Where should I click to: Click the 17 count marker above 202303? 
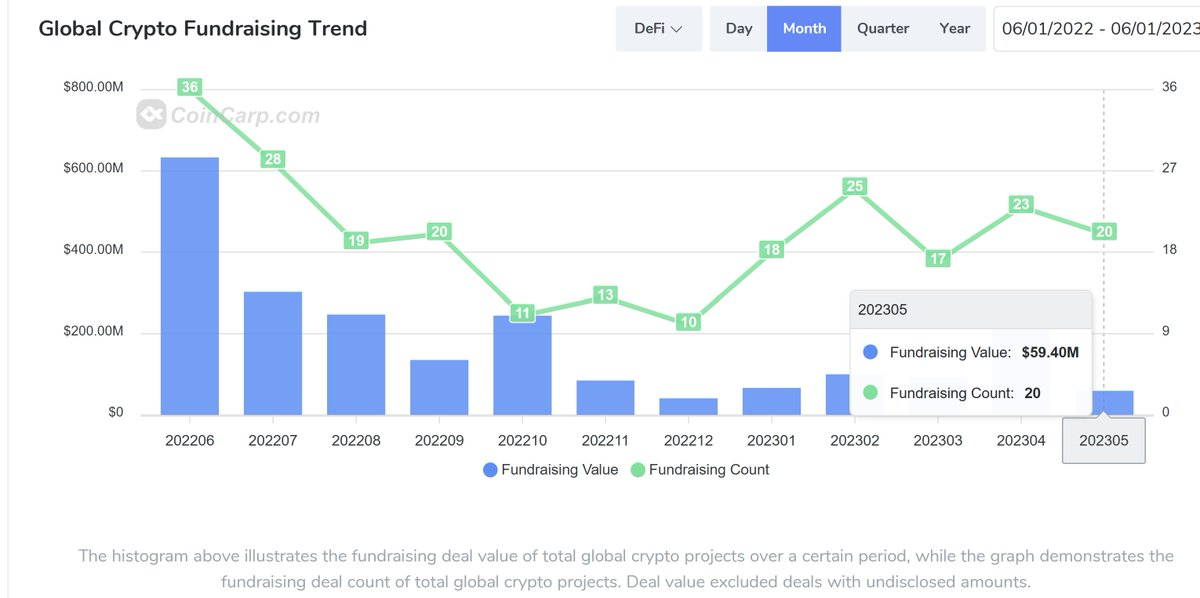tap(937, 257)
